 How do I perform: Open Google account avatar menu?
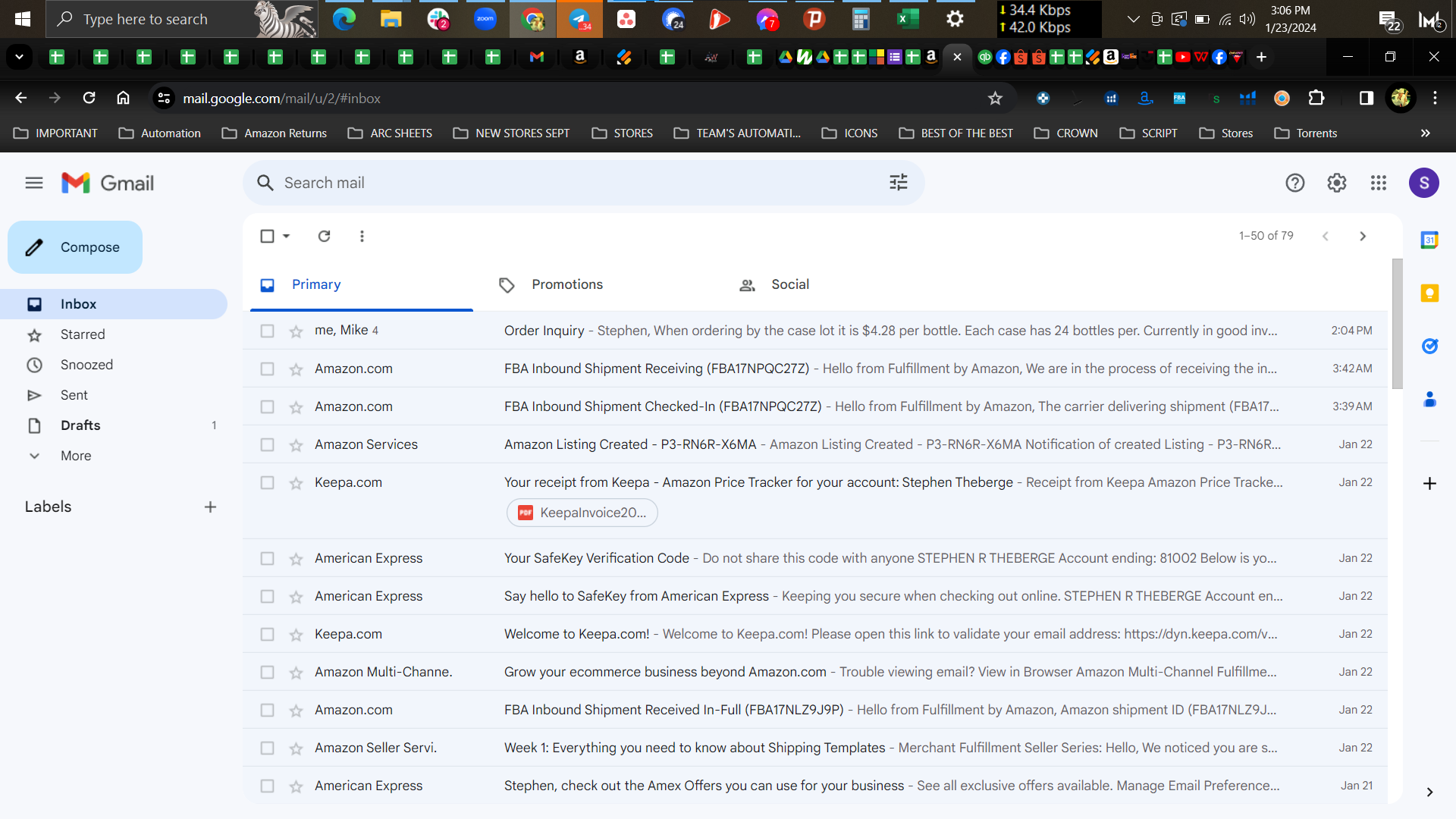click(1424, 183)
